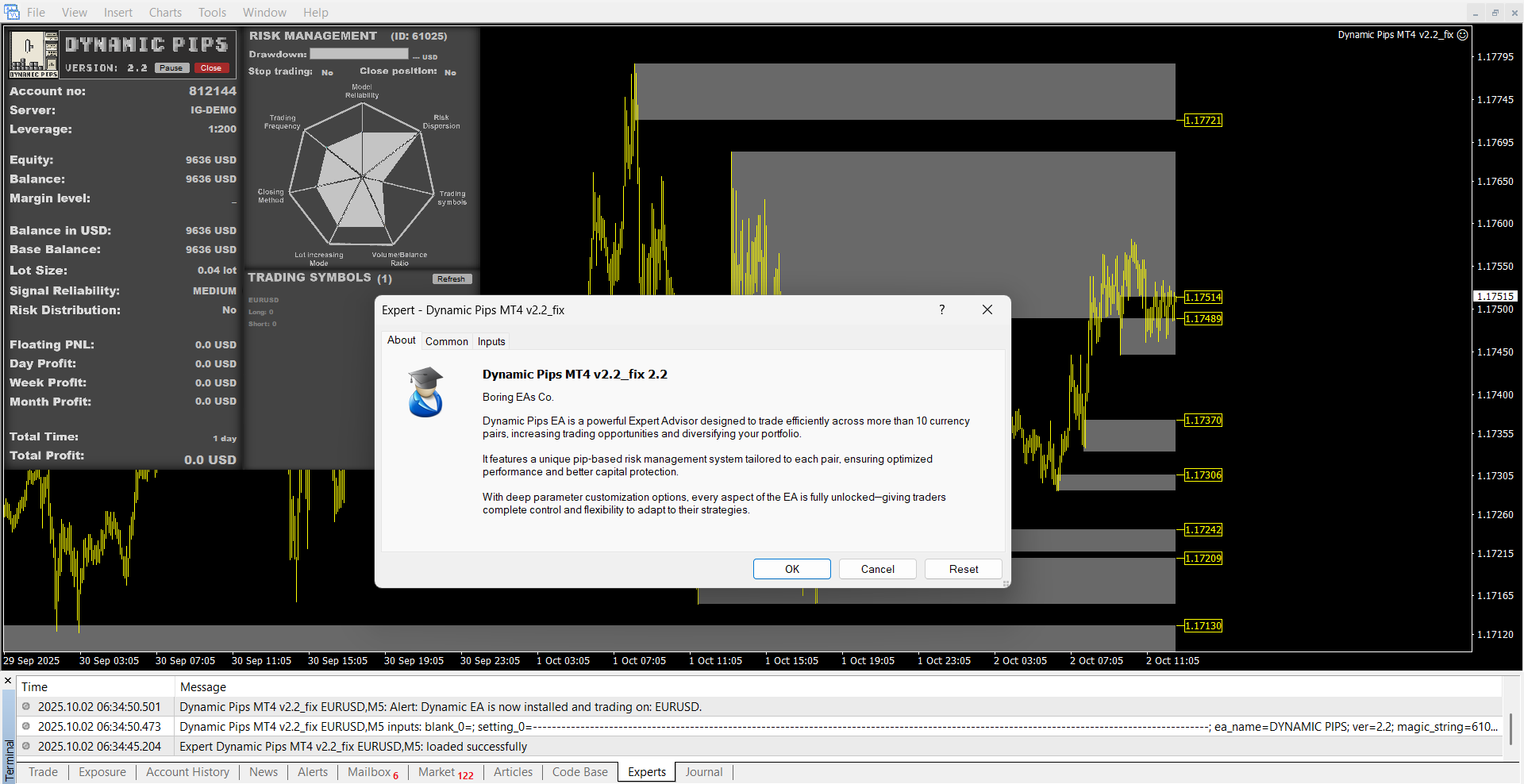1524x784 pixels.
Task: Click the Reset button in the dialog
Action: [x=963, y=569]
